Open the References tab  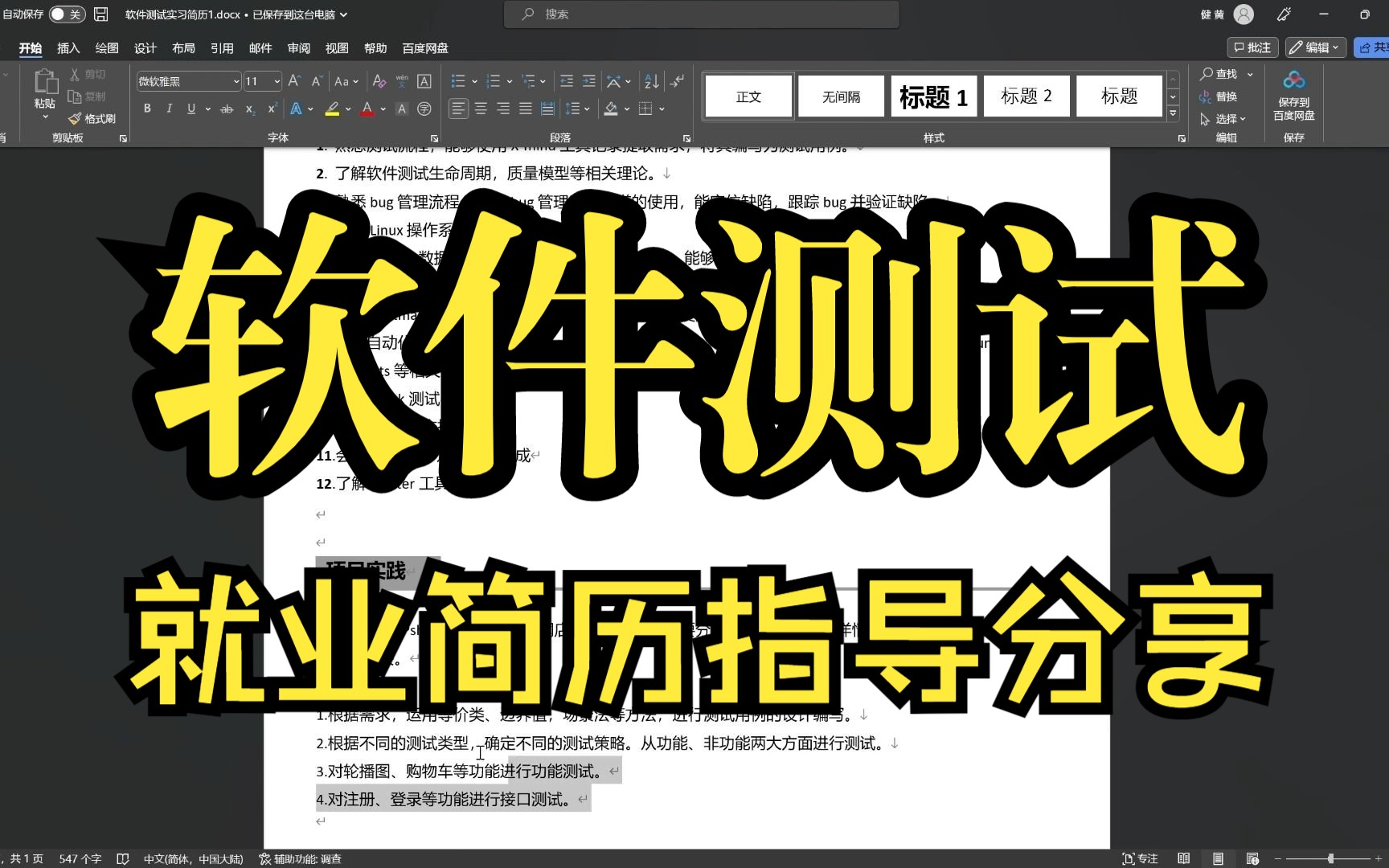pyautogui.click(x=222, y=48)
